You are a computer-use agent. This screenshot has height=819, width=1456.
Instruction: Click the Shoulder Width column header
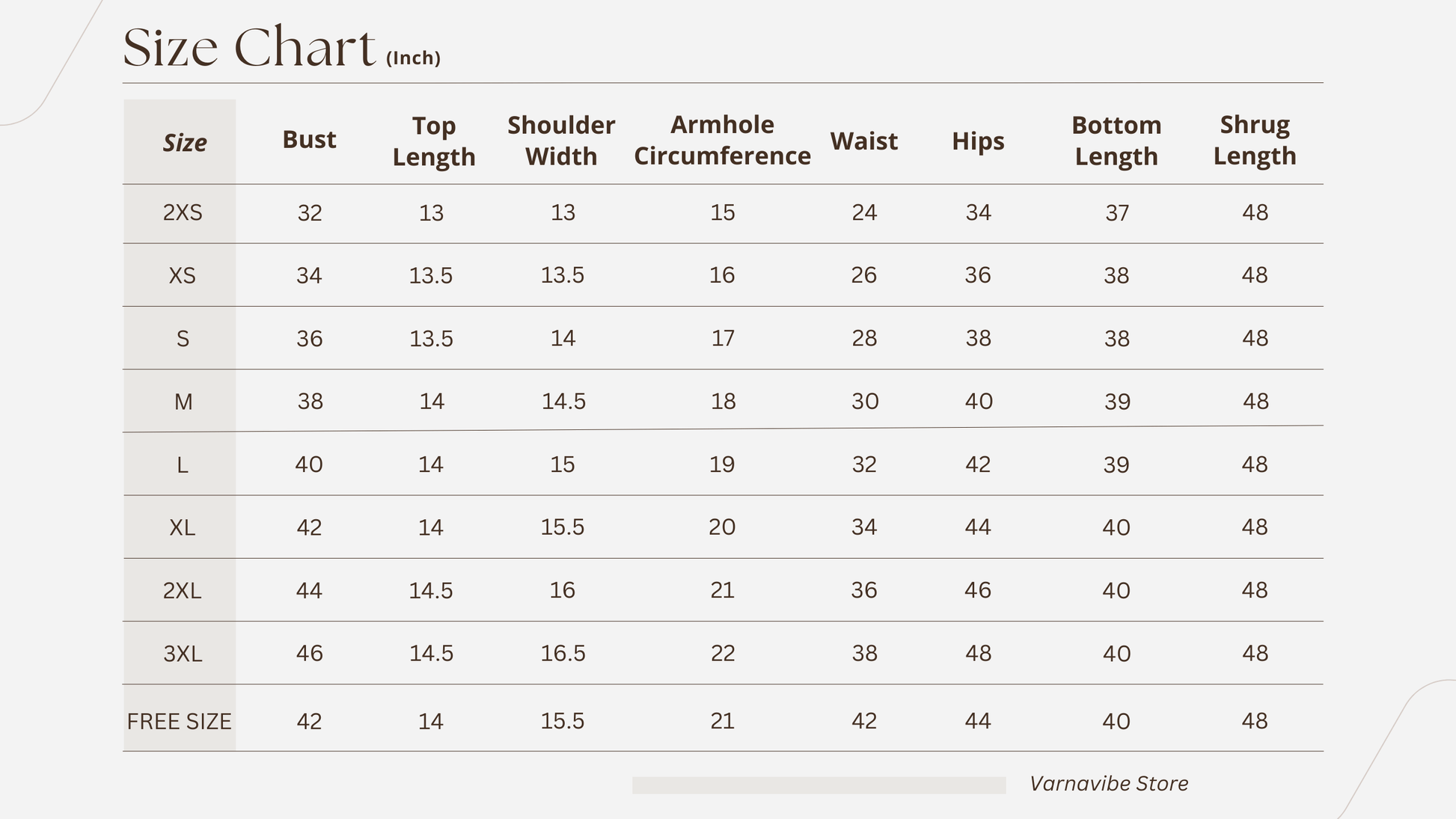tap(561, 141)
